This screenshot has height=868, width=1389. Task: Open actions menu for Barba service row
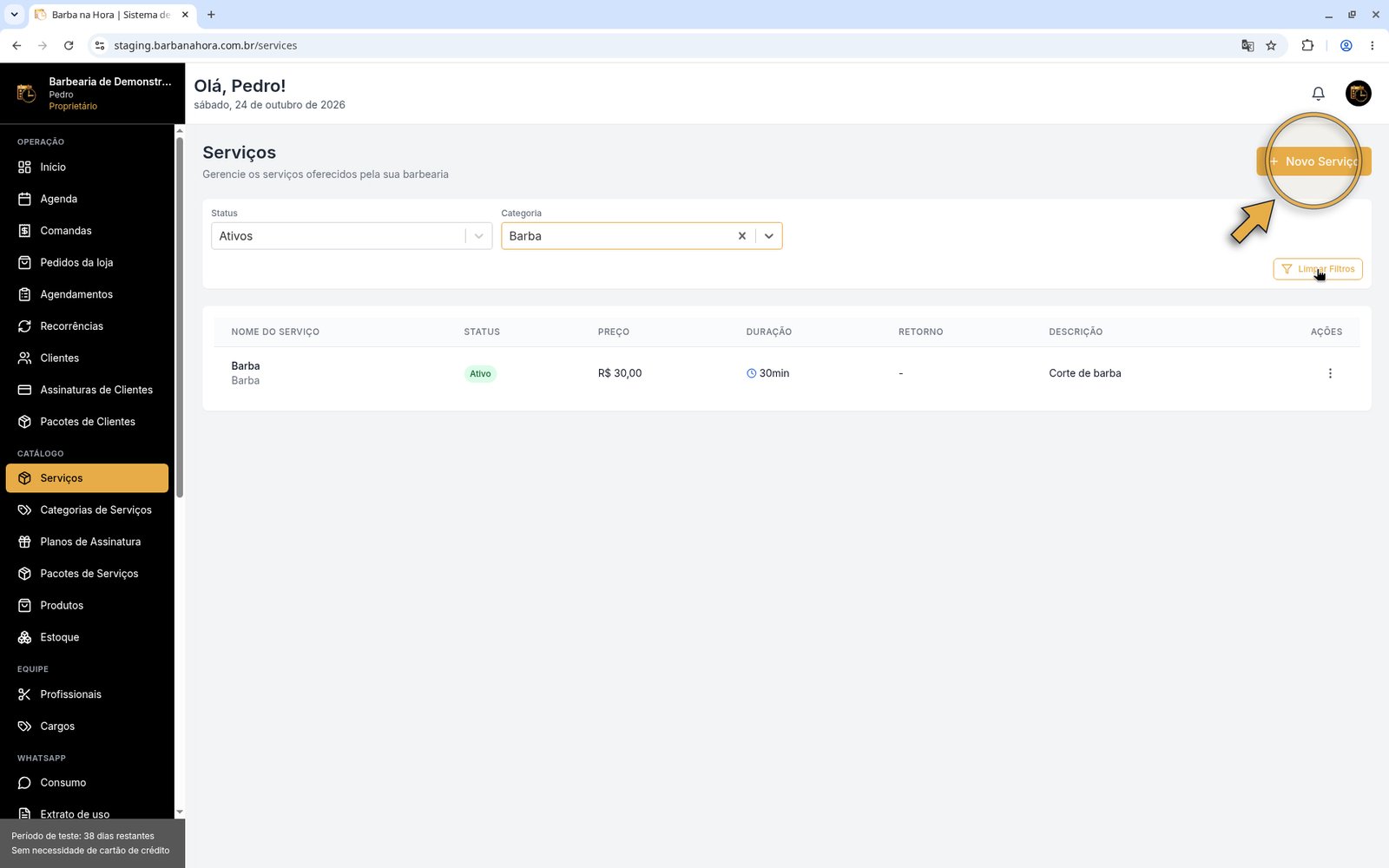click(1330, 373)
